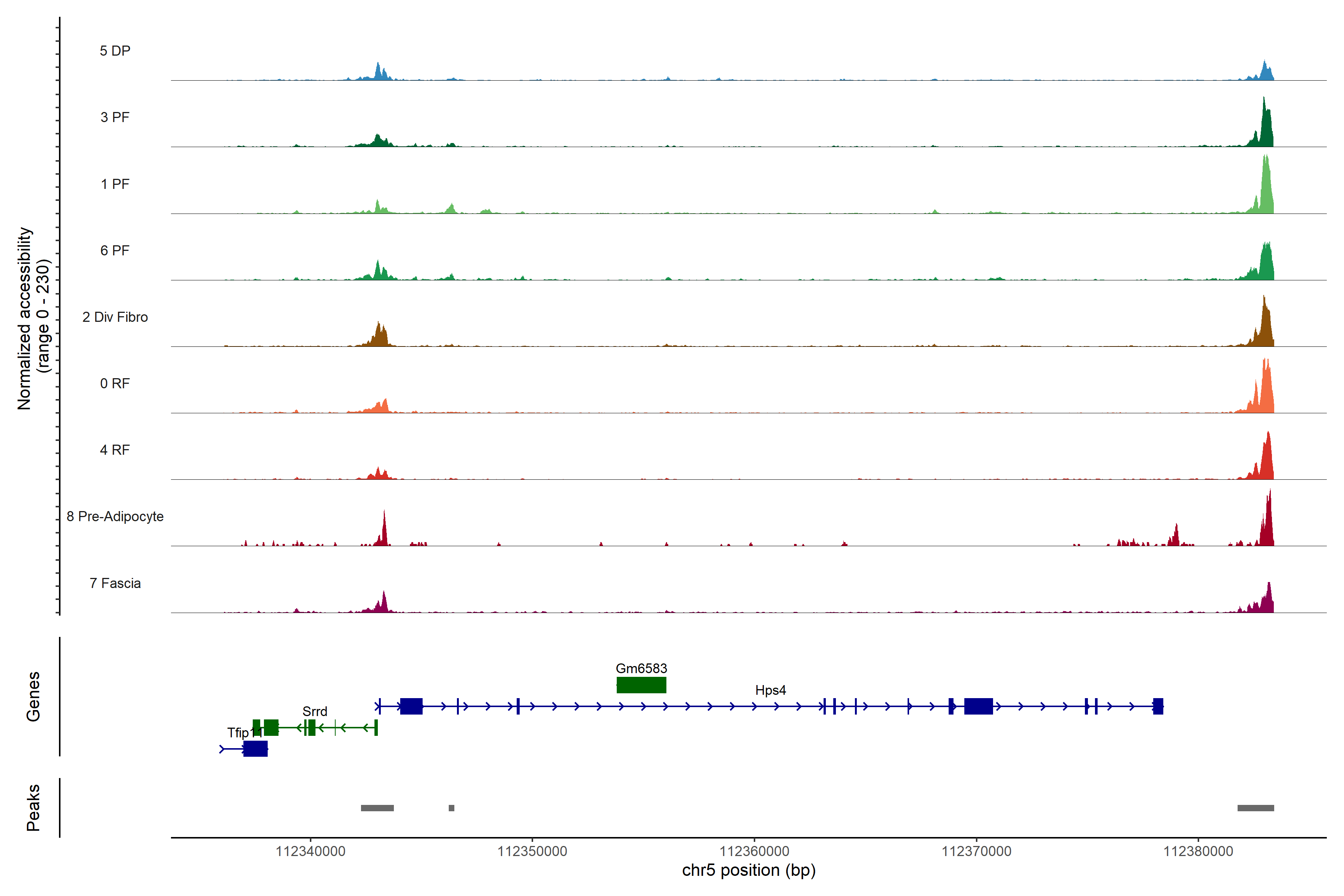1344x896 pixels.
Task: Click the rightmost gray peak bar
Action: point(1256,808)
